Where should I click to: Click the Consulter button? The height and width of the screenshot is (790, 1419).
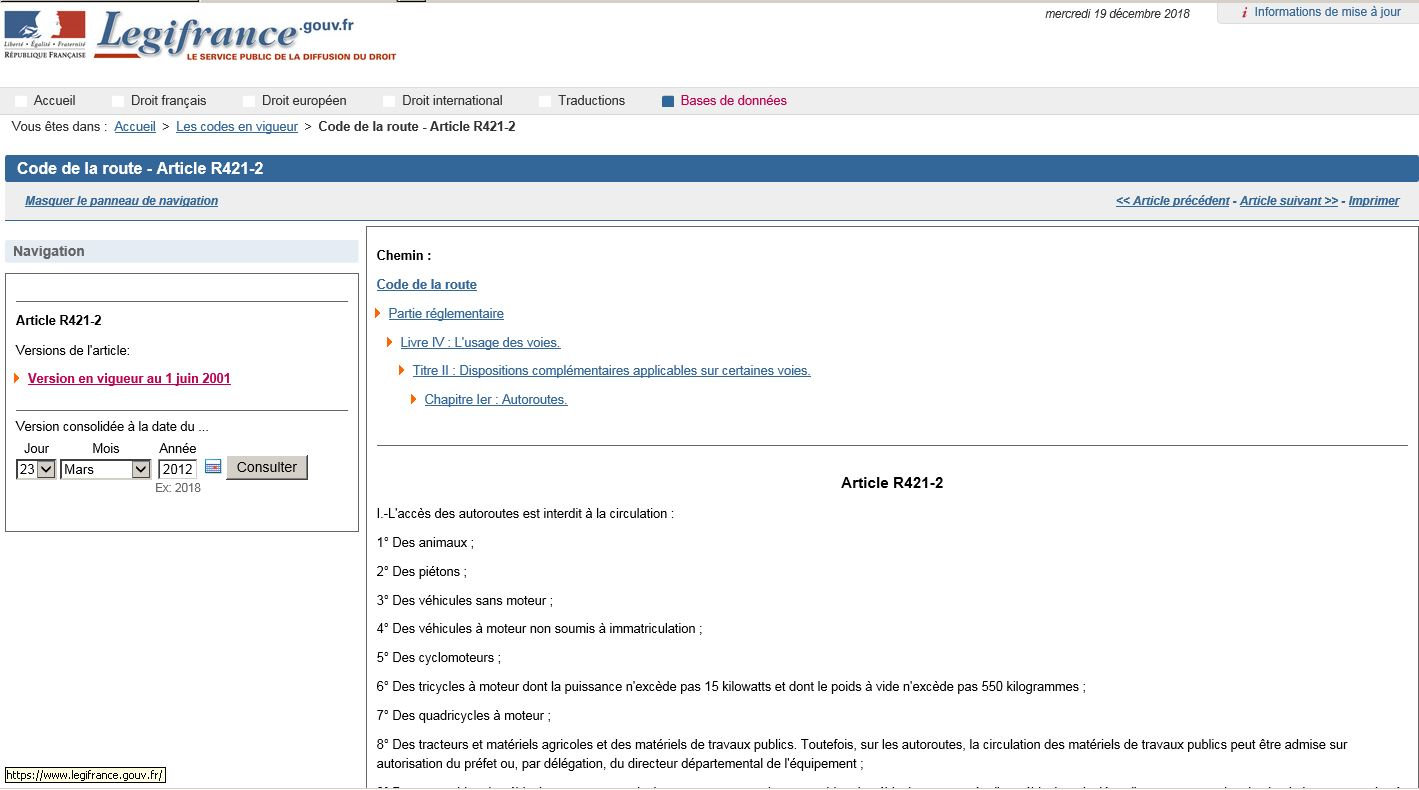(267, 467)
